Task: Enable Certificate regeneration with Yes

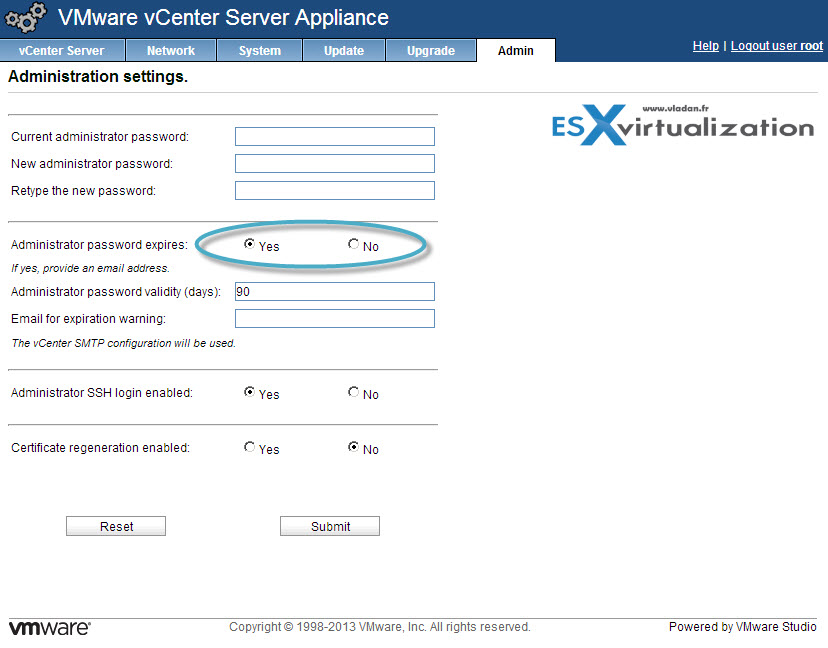Action: click(x=249, y=447)
